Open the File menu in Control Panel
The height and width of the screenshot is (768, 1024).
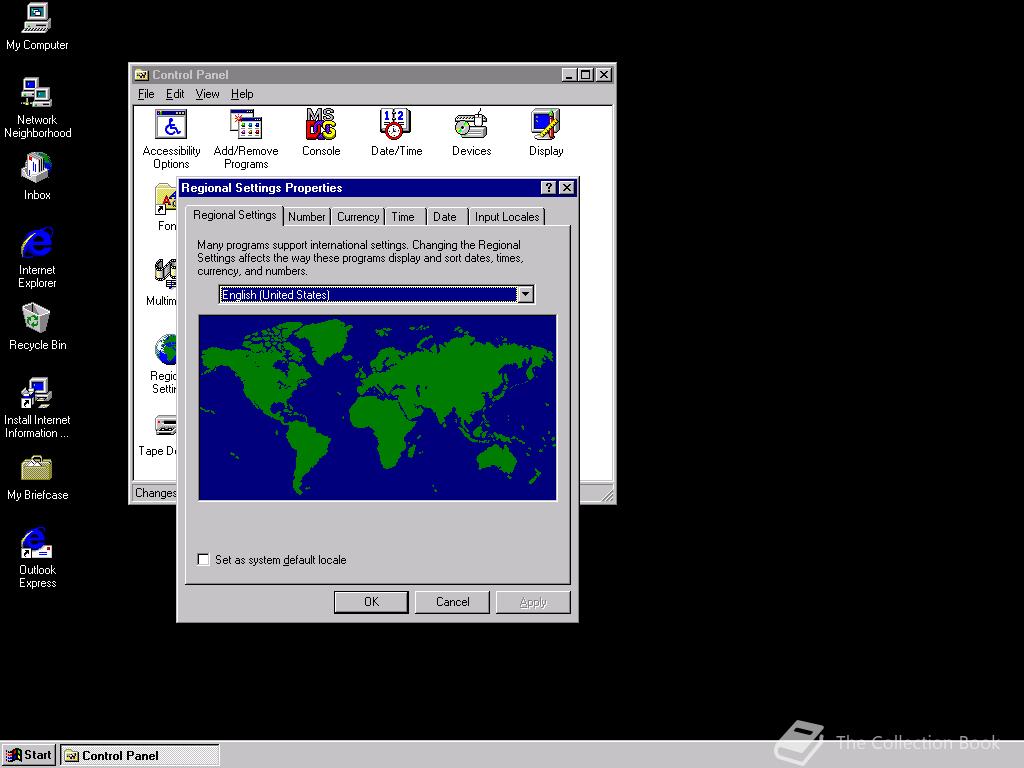146,93
